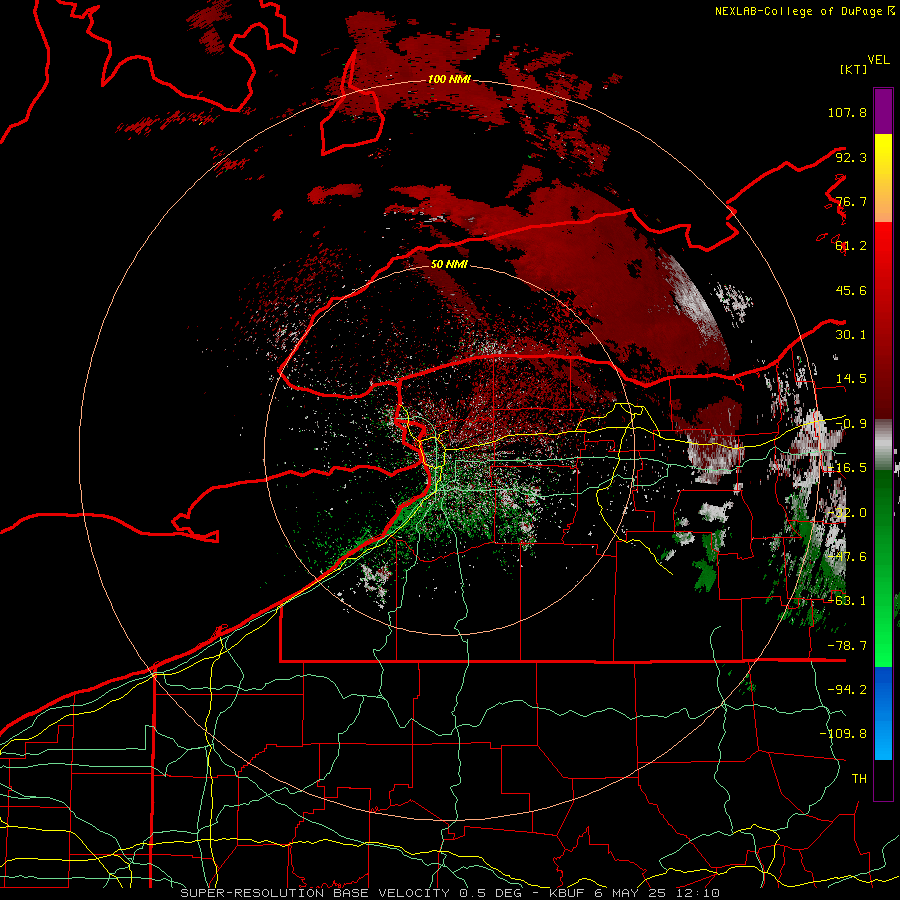900x900 pixels.
Task: Click the NEXLAB-College of DuPage watermark text
Action: 804,11
